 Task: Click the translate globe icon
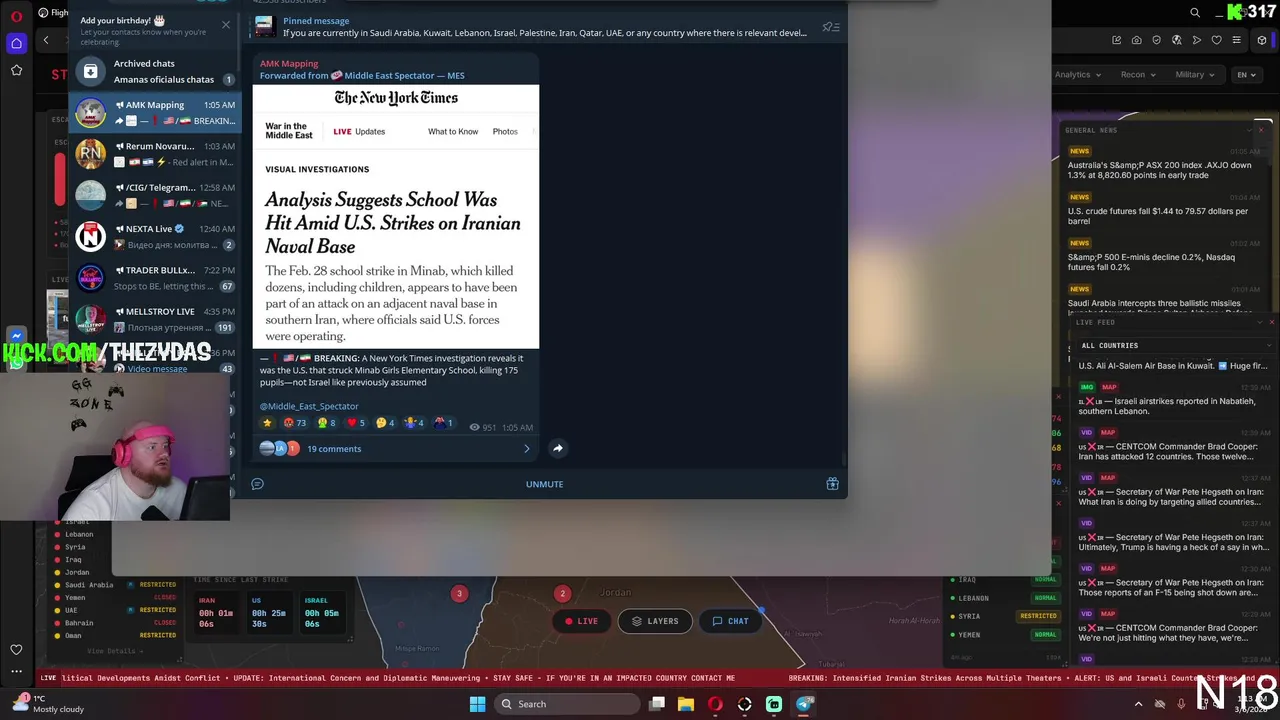[1176, 40]
